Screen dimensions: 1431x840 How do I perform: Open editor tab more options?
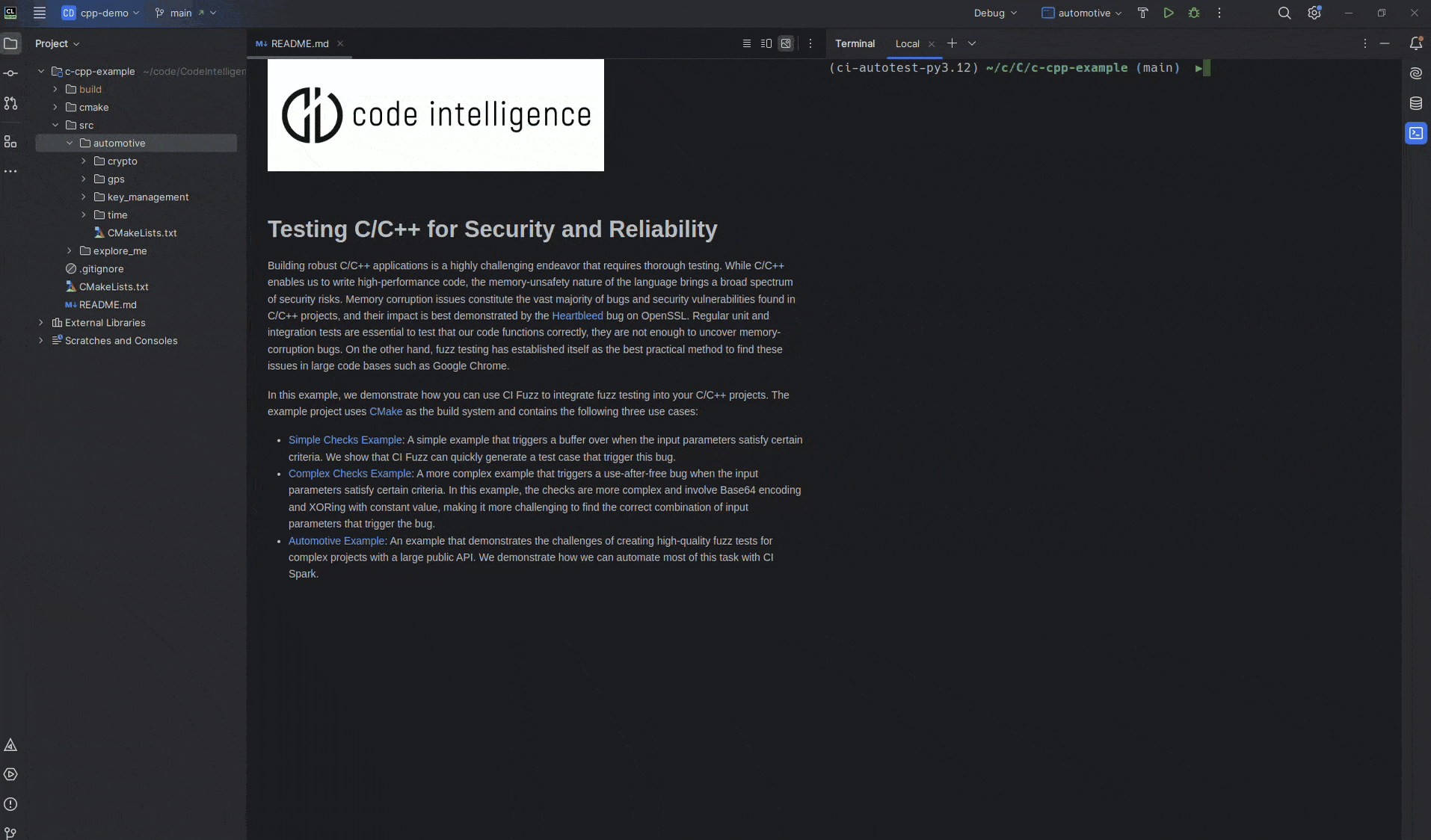810,43
